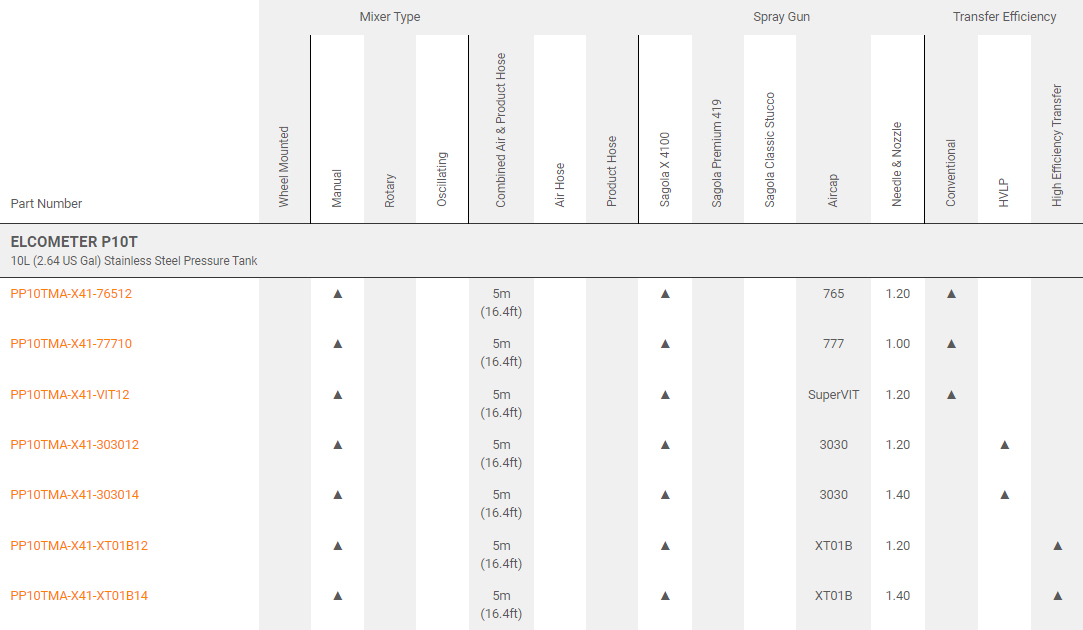The height and width of the screenshot is (630, 1083).
Task: Click the 10L Stainless Steel Pressure Tank subtitle
Action: point(134,261)
